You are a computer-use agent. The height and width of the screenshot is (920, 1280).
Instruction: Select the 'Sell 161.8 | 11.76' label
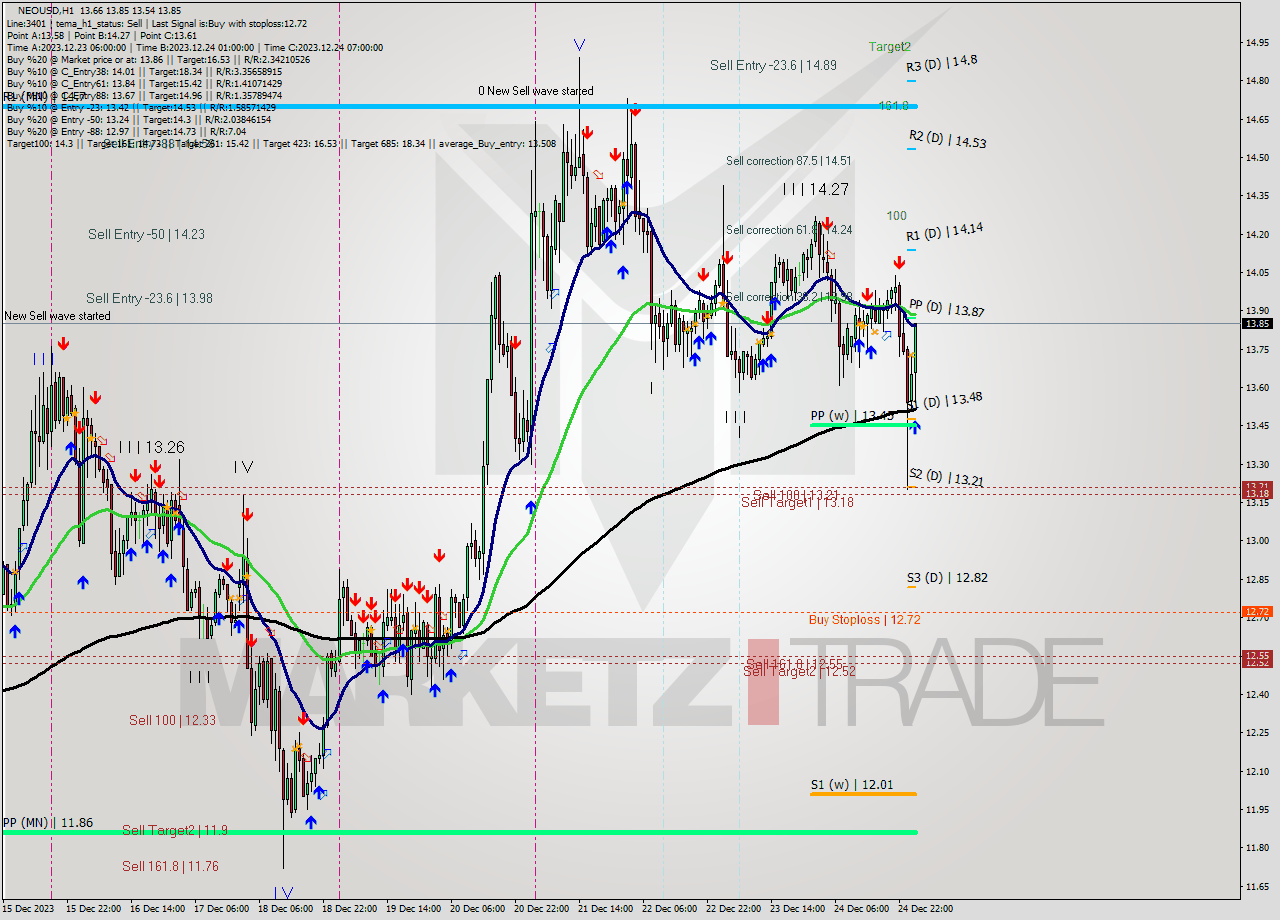(170, 867)
